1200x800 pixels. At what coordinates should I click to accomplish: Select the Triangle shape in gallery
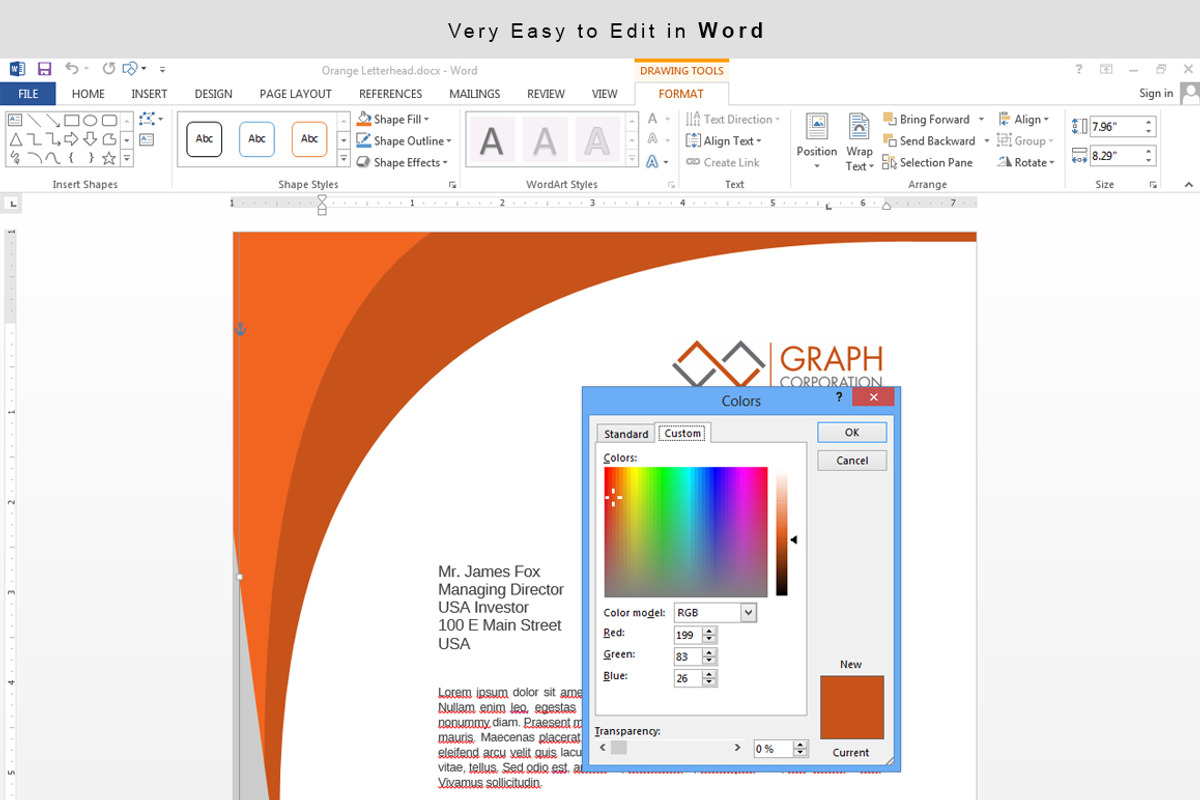pos(16,140)
